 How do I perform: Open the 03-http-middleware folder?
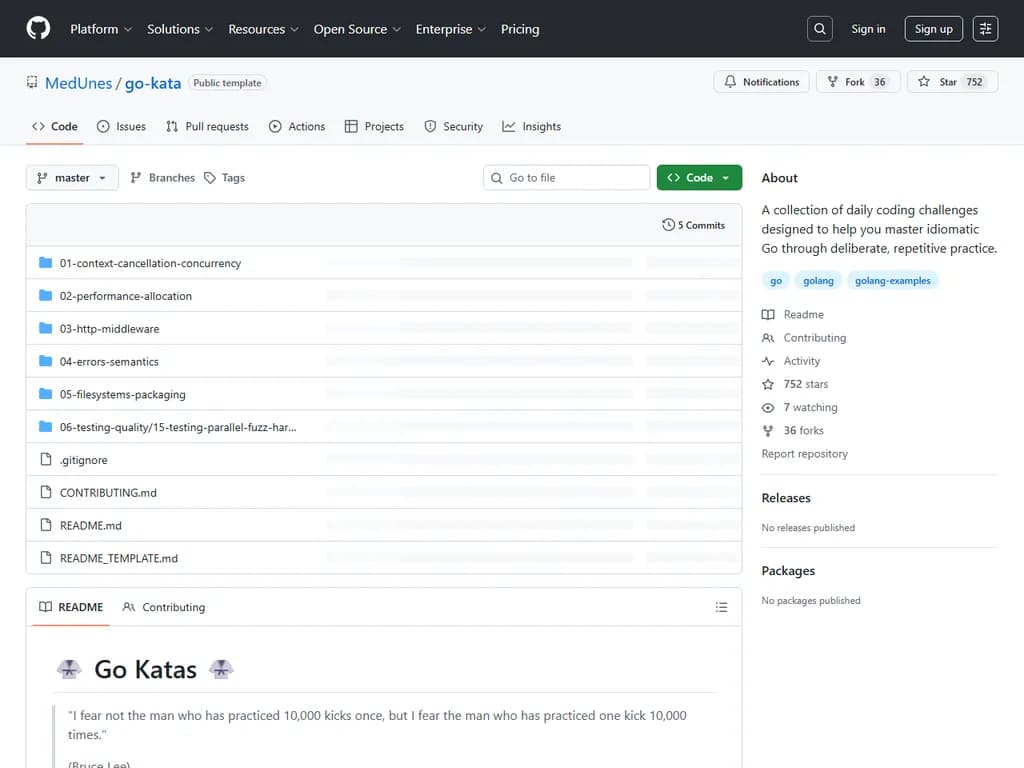coord(109,329)
